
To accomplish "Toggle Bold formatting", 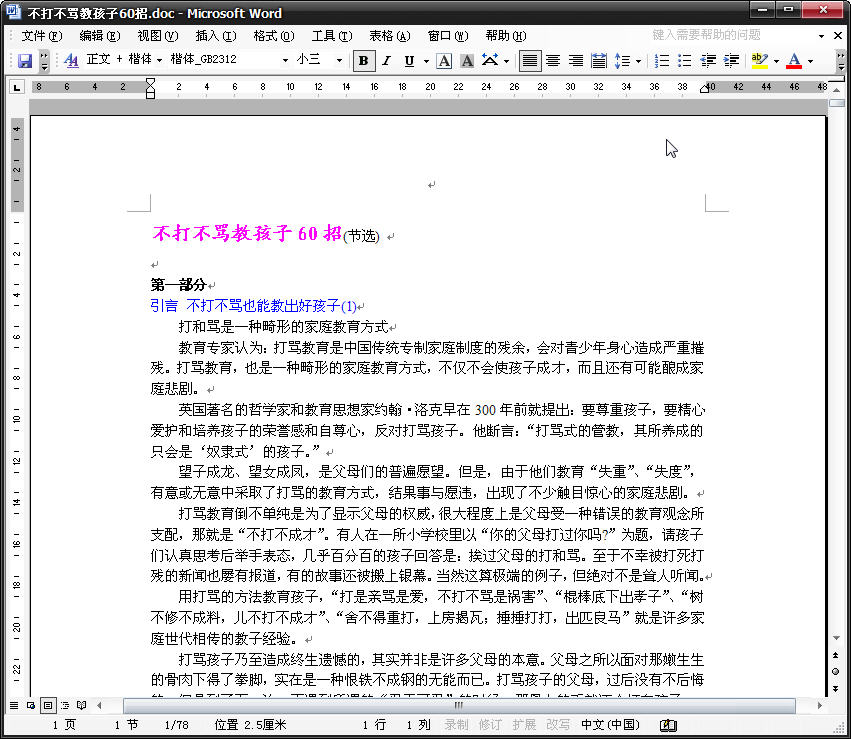I will point(364,60).
